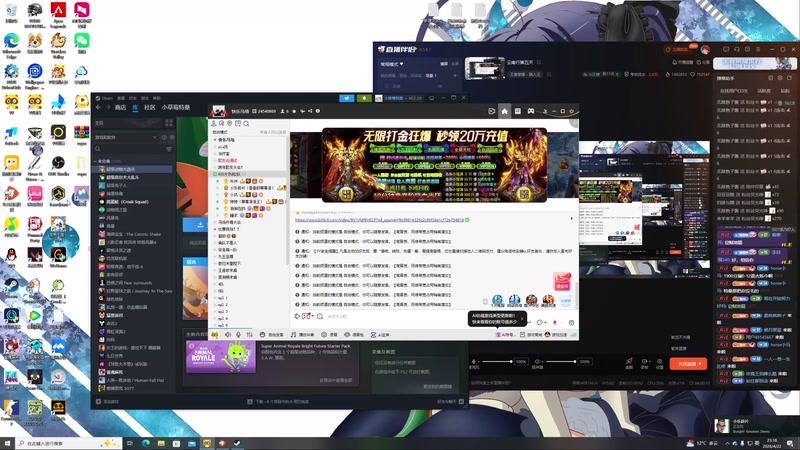Click Steam's blue announcements megaphone button
The image size is (800, 450).
pos(346,98)
